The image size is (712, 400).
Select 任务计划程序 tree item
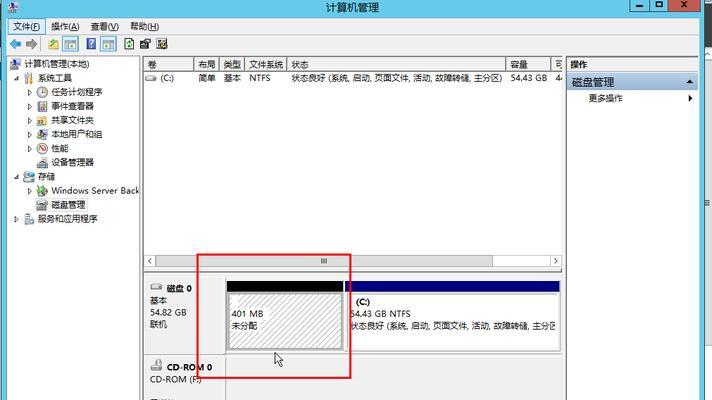pos(76,92)
